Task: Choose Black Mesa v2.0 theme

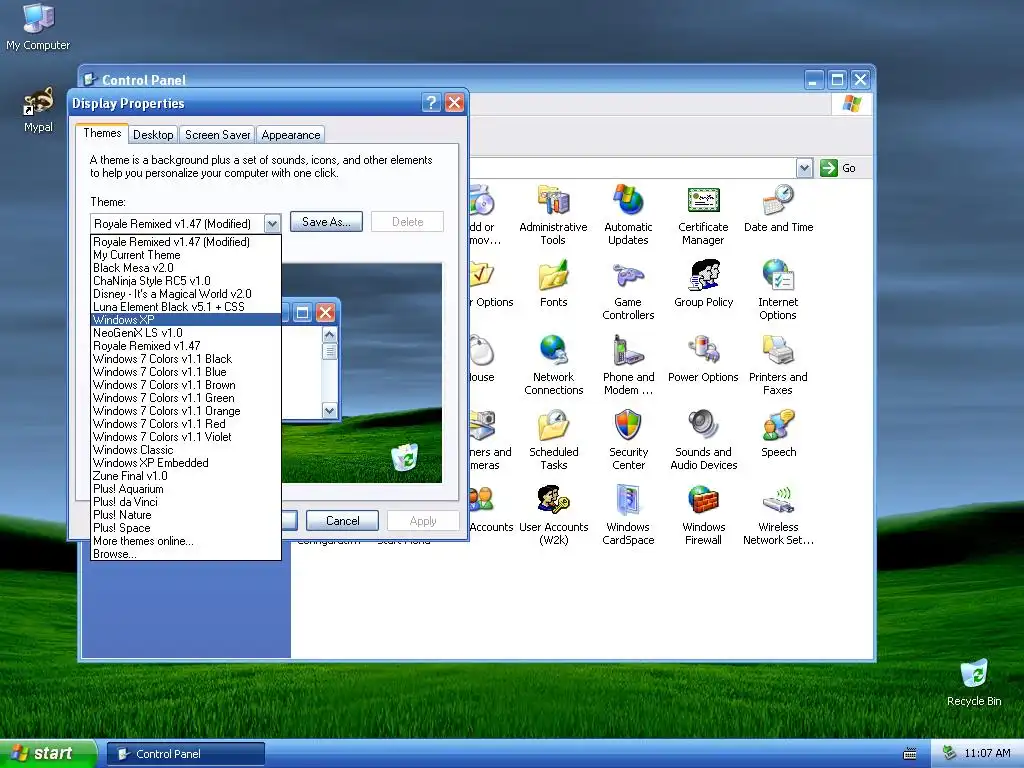Action: point(185,268)
